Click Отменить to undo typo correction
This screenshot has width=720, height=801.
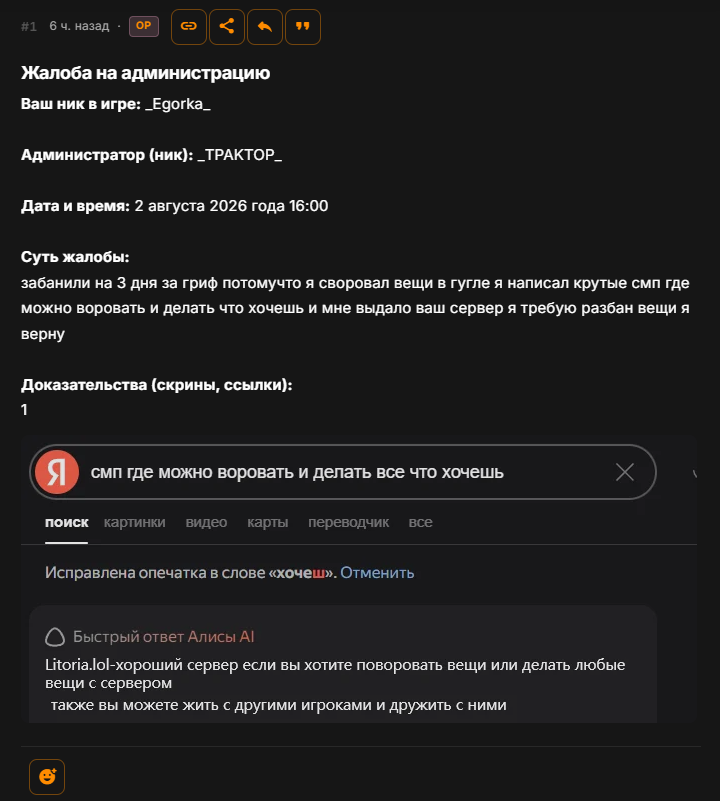click(377, 573)
